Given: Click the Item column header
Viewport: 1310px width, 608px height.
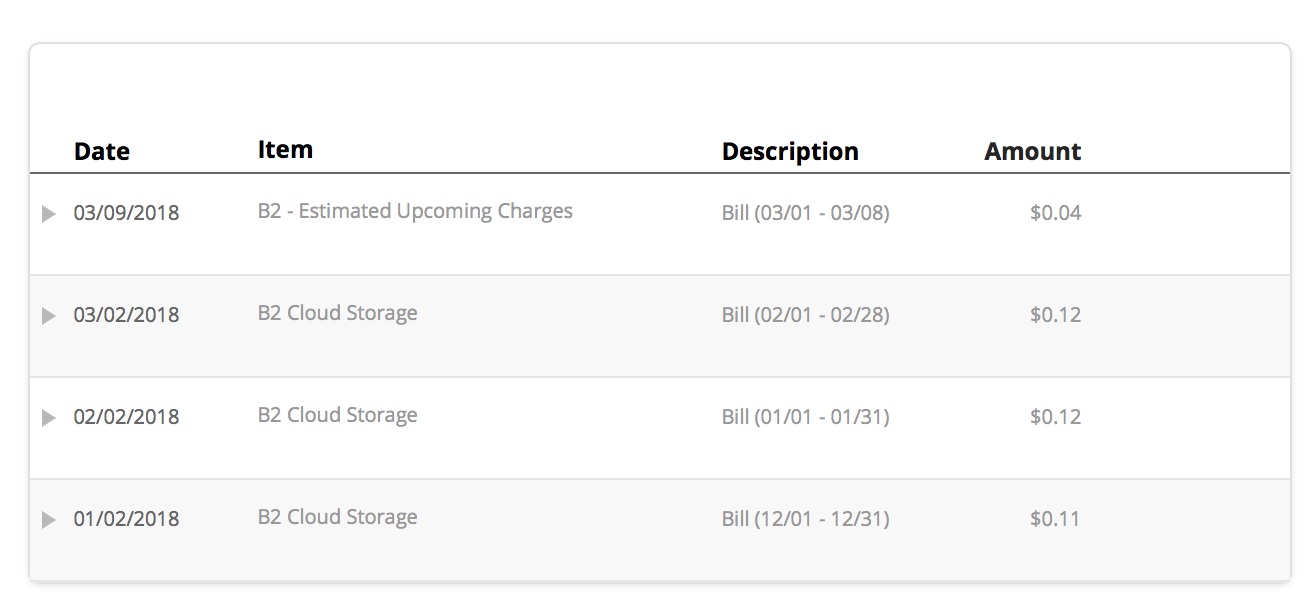Looking at the screenshot, I should 285,150.
